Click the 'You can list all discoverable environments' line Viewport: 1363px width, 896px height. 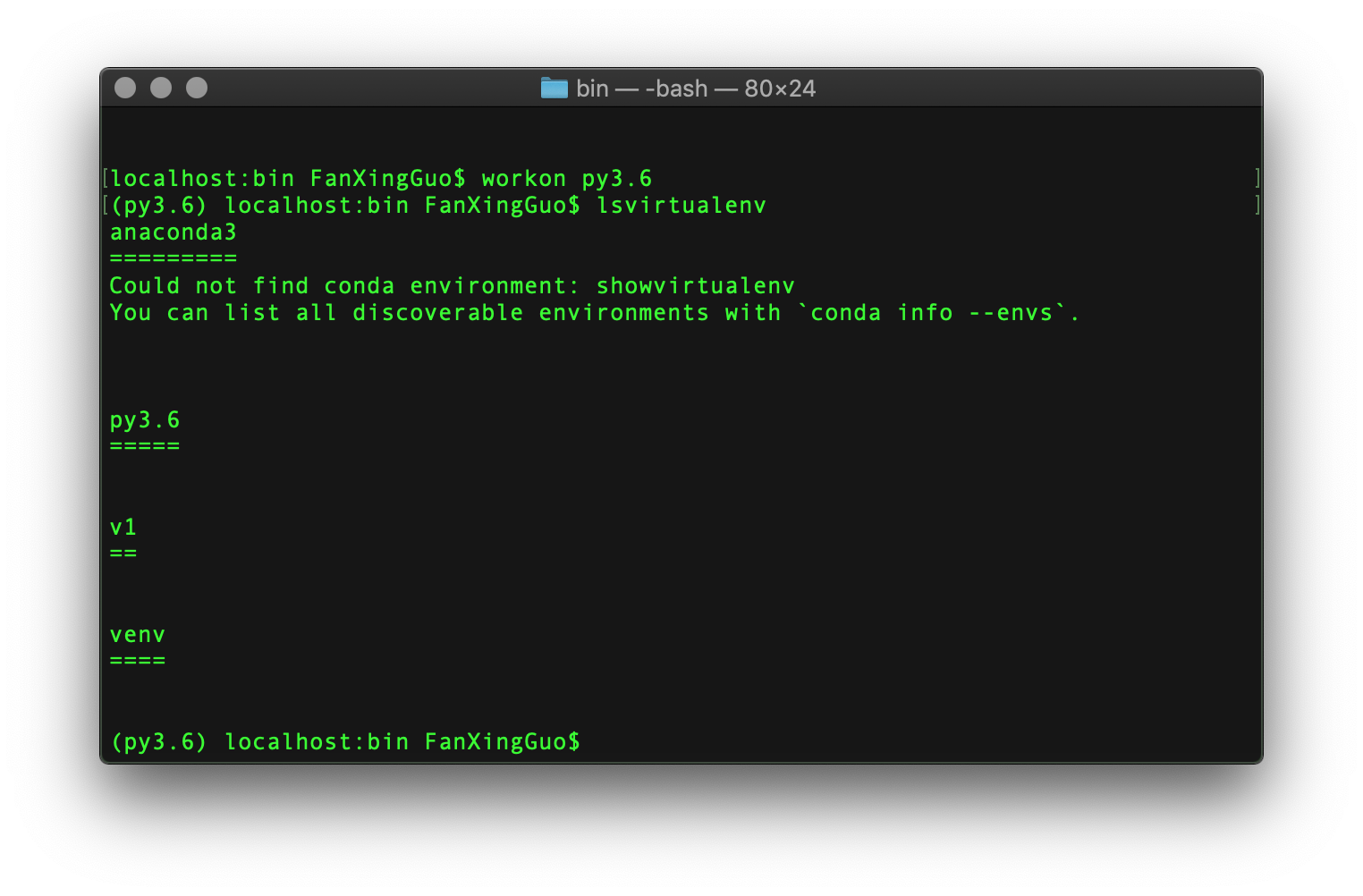tap(595, 313)
